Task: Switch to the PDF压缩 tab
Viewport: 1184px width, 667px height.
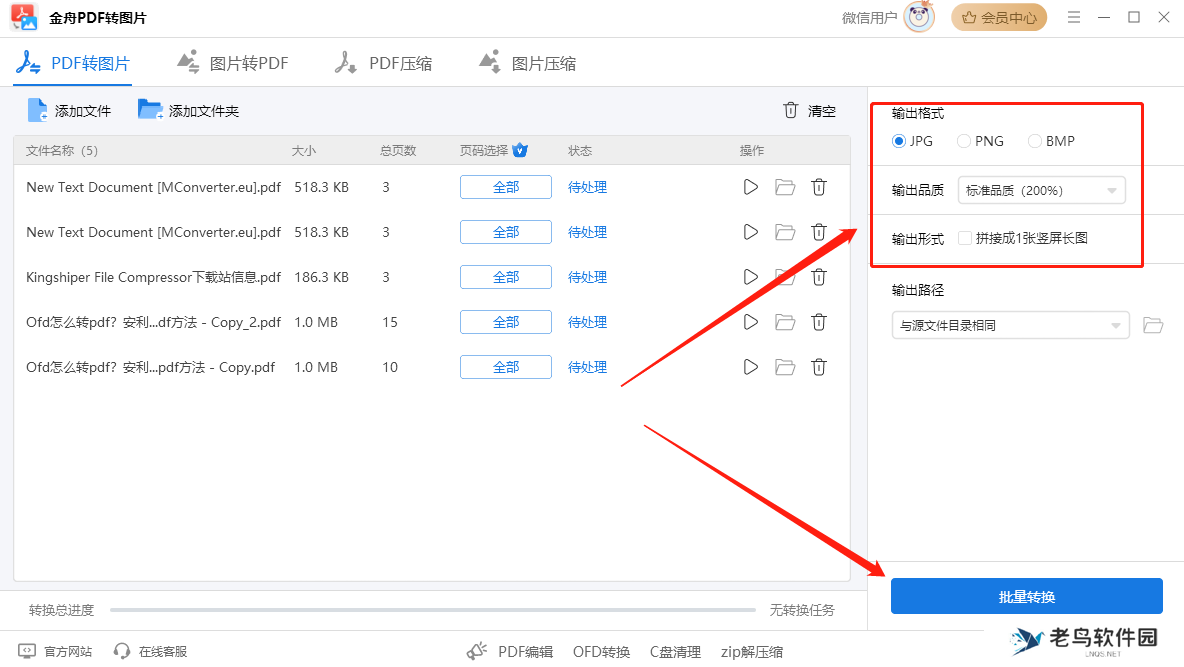Action: pyautogui.click(x=385, y=62)
